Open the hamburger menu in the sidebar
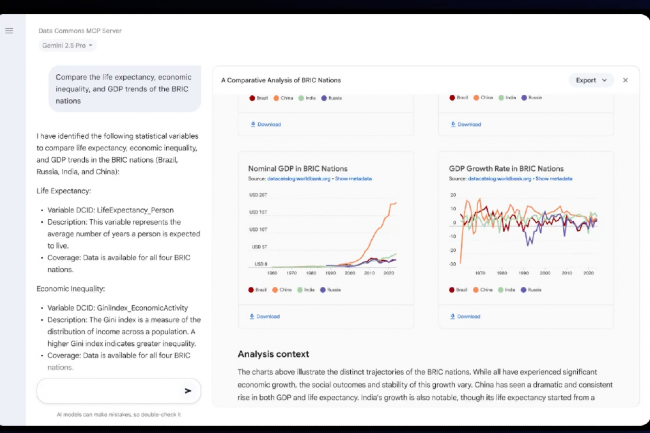 tap(9, 31)
